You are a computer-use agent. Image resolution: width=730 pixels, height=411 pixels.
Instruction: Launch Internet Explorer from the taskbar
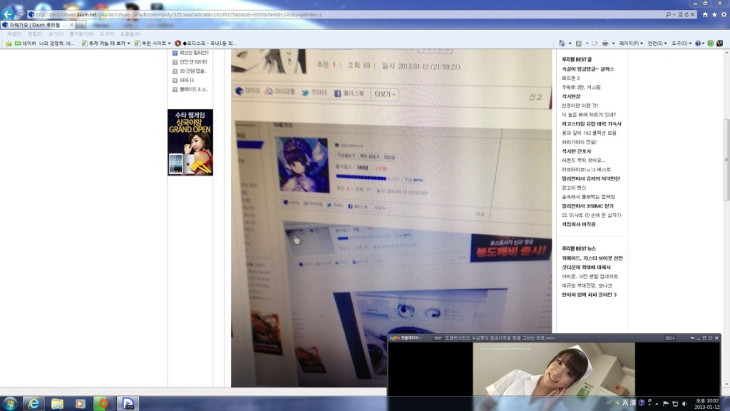(x=34, y=403)
